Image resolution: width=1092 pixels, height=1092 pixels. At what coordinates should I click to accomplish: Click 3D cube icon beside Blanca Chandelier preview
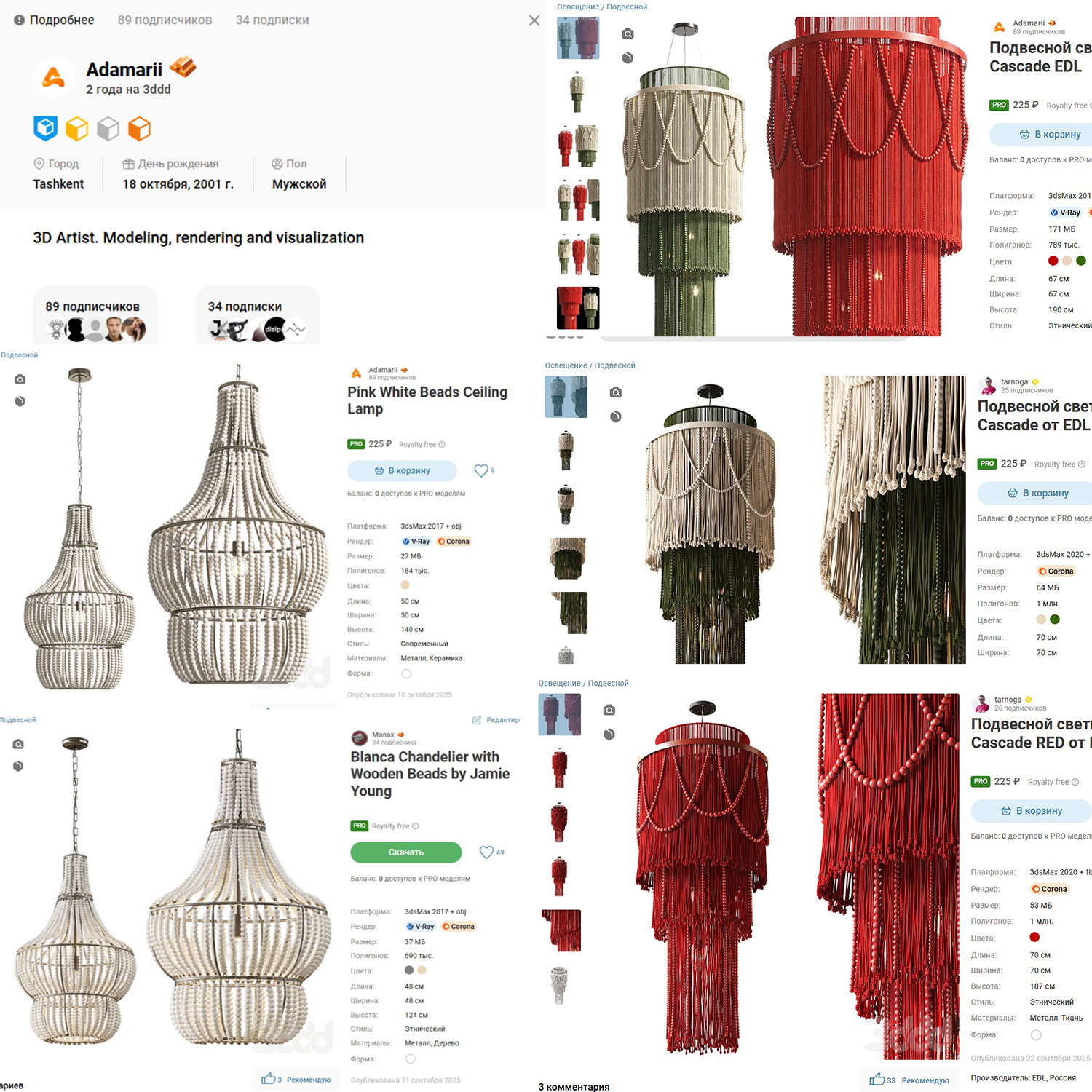(18, 766)
